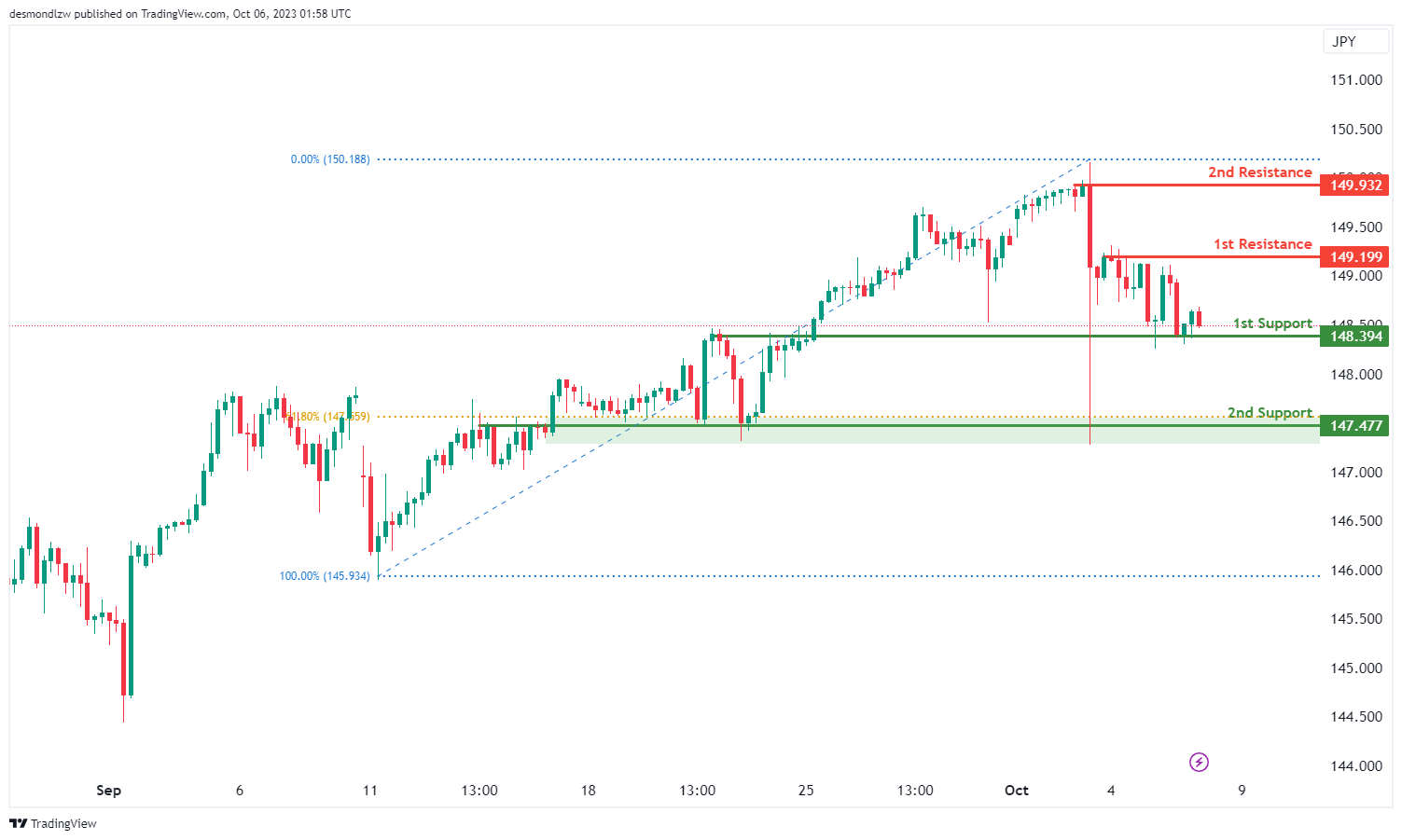Click the 144.000 price axis label
Screen dimensions: 1402x840
[x=1355, y=766]
